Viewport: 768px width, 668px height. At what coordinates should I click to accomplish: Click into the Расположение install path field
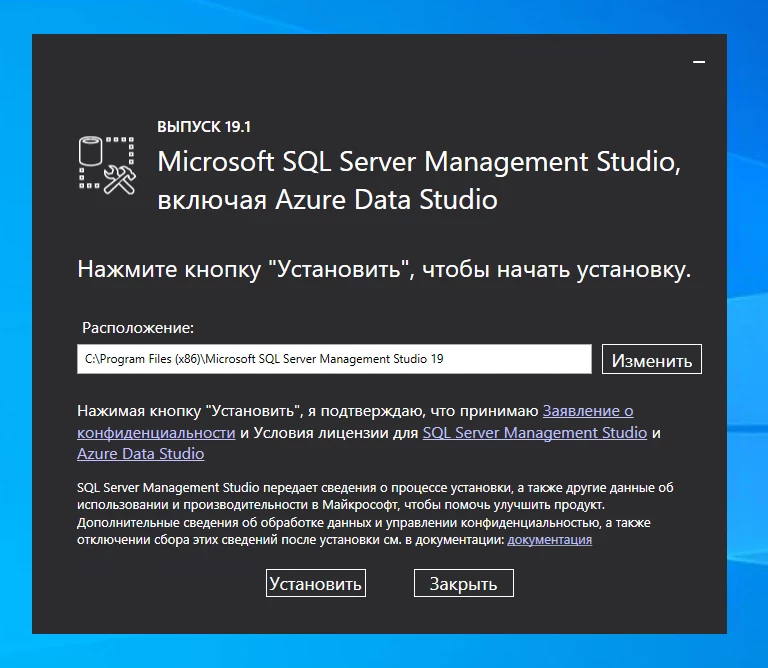[334, 359]
